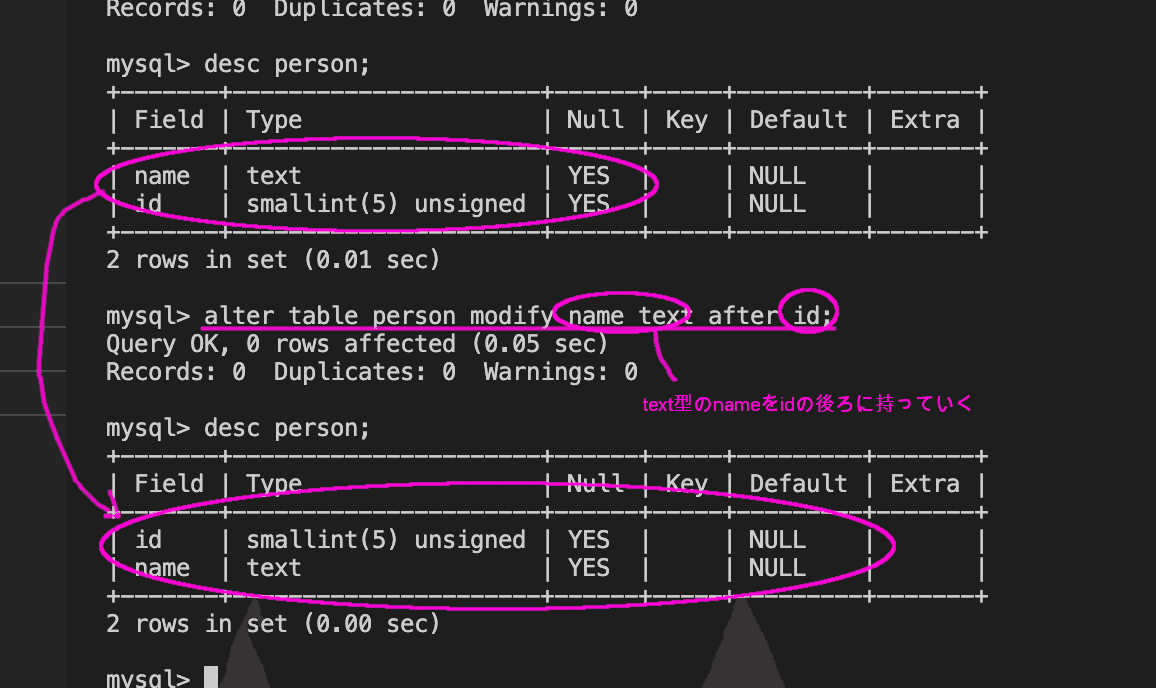
Task: Click the 'Extra' header in the second table
Action: click(x=925, y=484)
